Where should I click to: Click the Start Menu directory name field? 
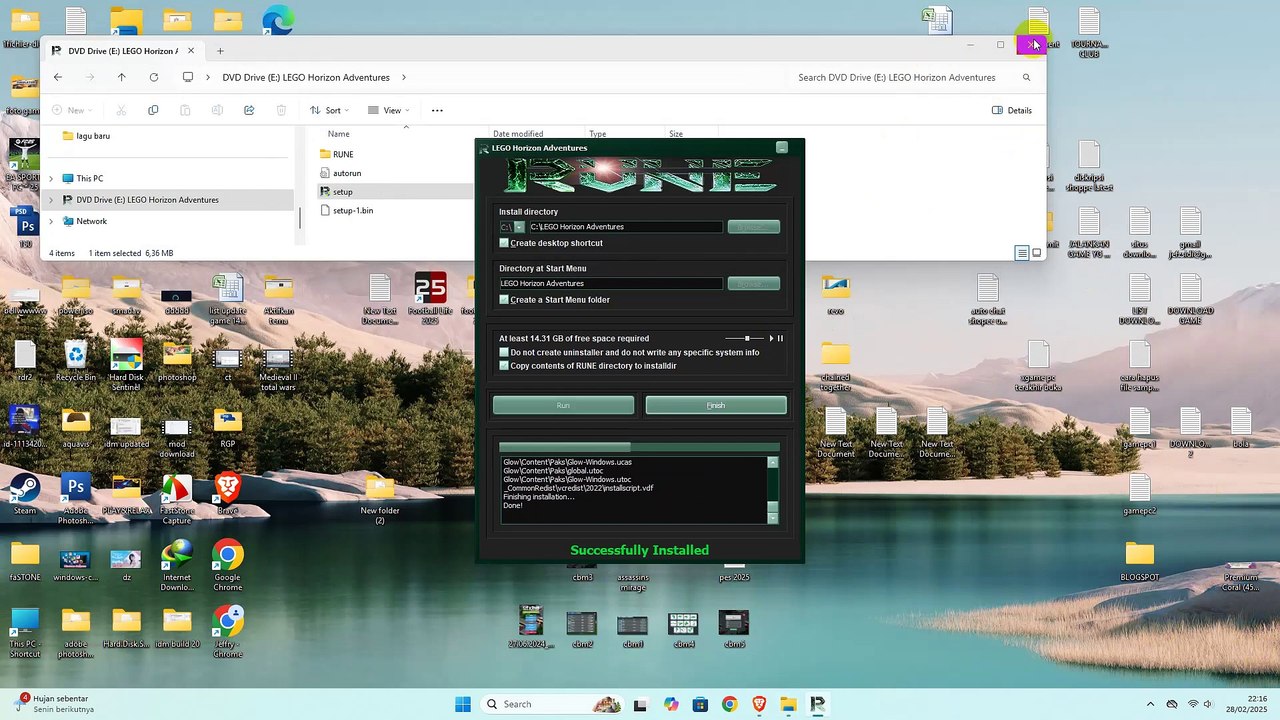click(x=610, y=284)
